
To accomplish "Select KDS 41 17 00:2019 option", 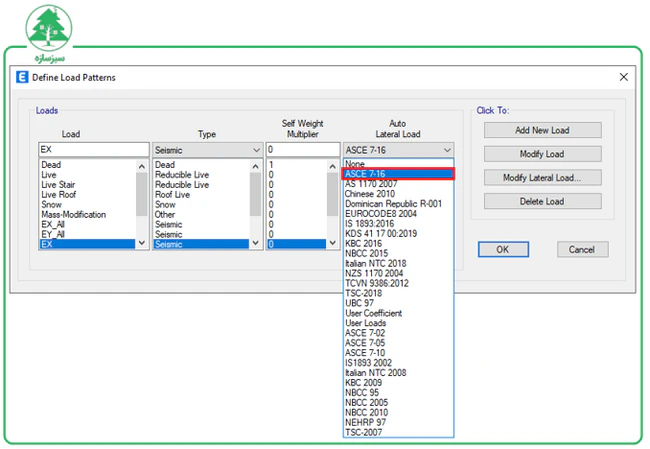I will 398,233.
